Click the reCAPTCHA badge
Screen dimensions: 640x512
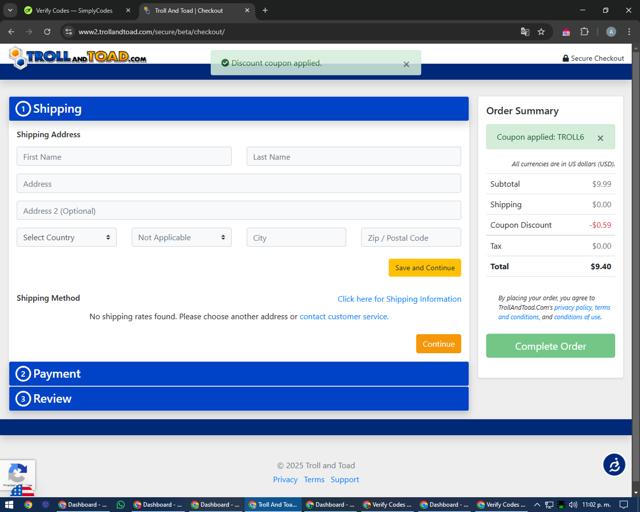tap(18, 477)
